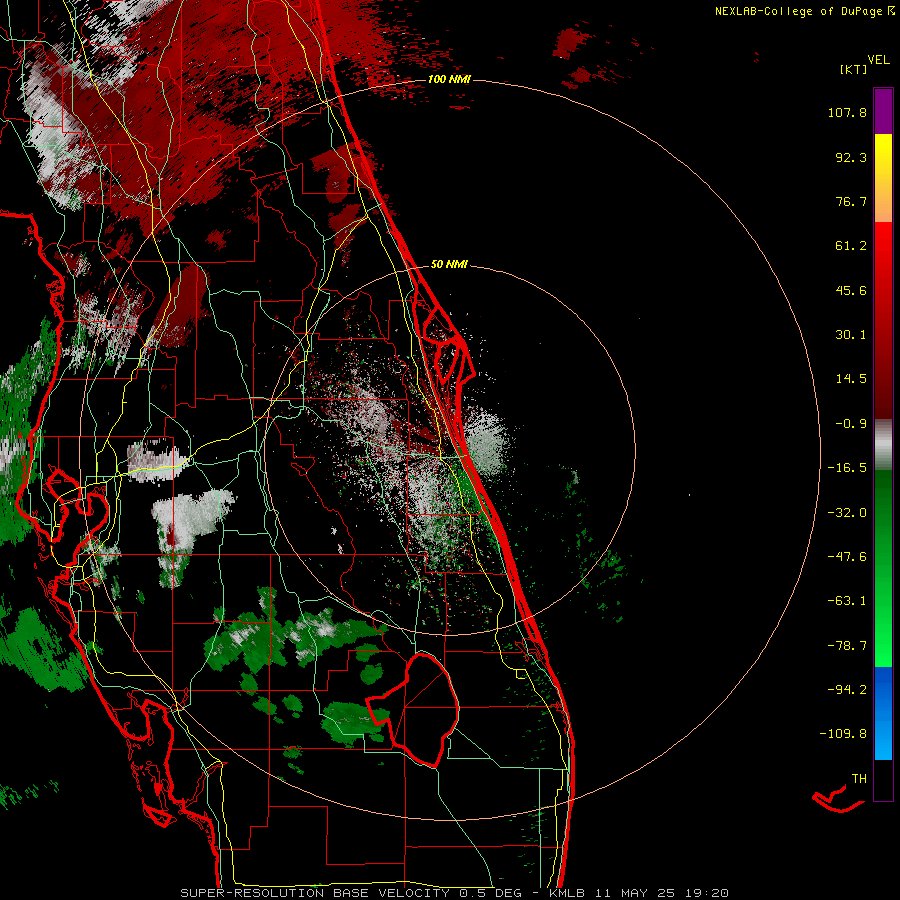The height and width of the screenshot is (900, 900).
Task: Click the "45.6" scale value
Action: (851, 290)
